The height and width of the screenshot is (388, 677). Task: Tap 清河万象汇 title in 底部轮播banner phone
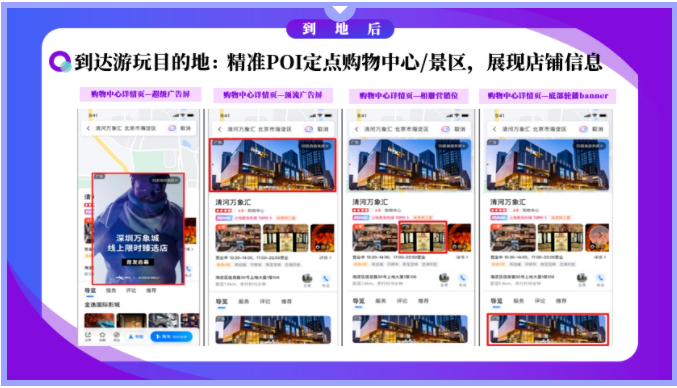(x=508, y=202)
